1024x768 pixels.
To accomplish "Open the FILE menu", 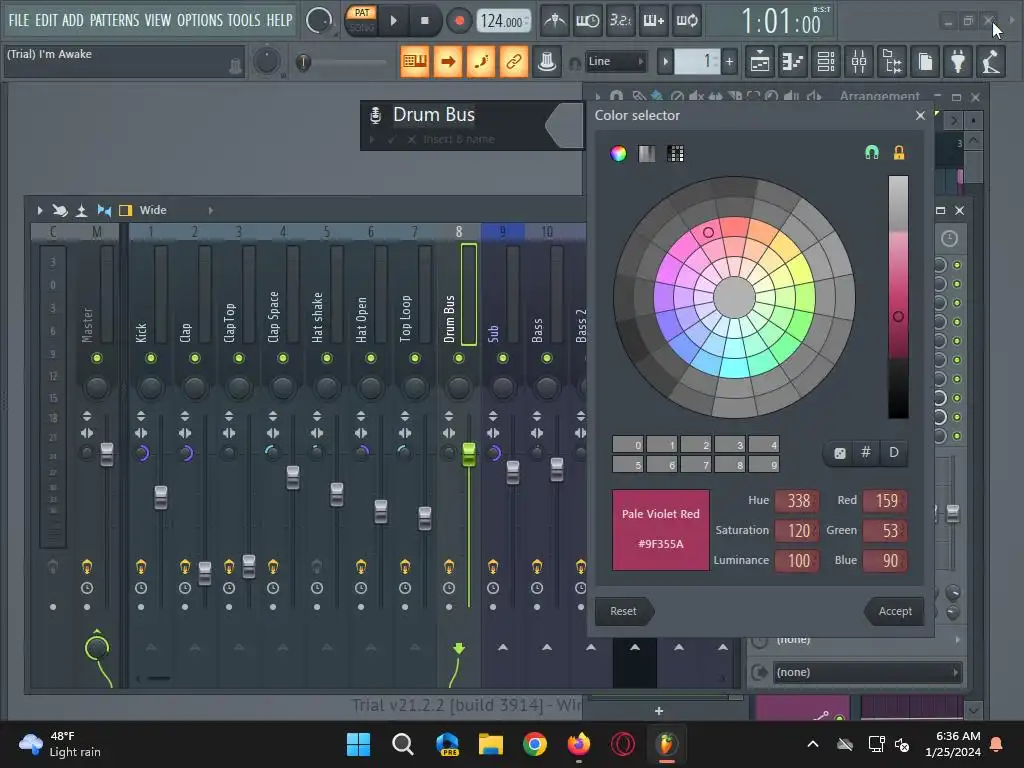I will [19, 20].
